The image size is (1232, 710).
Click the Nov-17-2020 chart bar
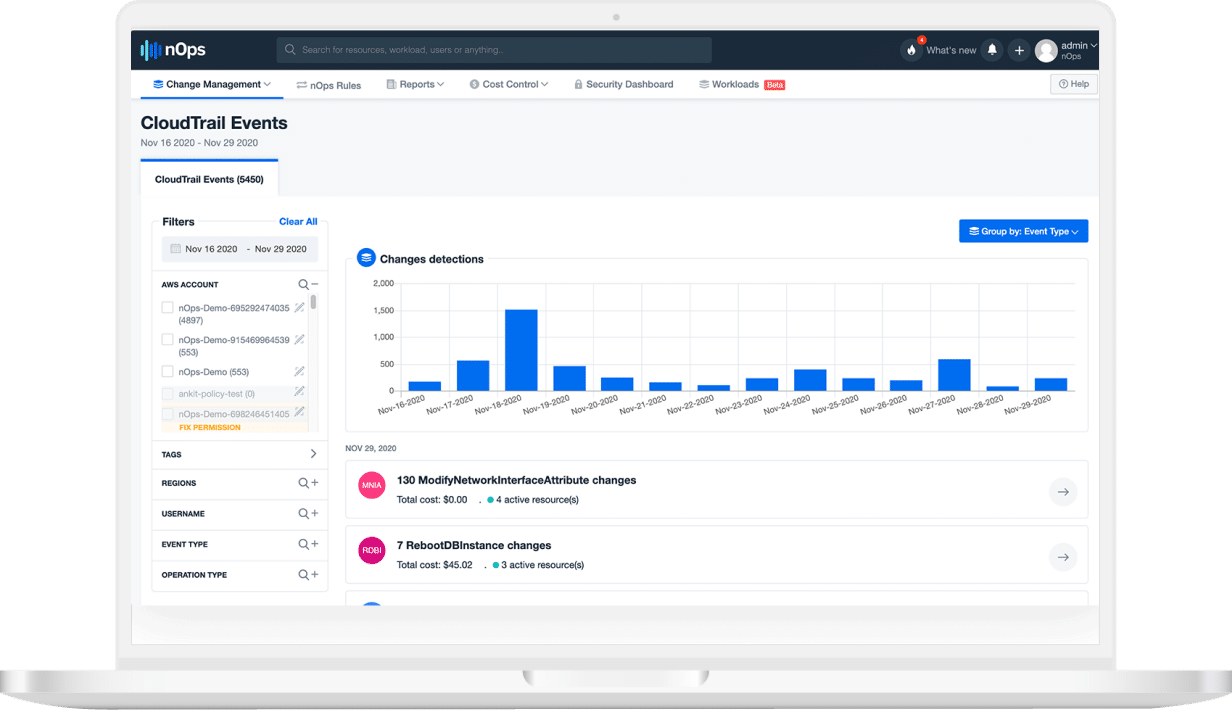(473, 375)
